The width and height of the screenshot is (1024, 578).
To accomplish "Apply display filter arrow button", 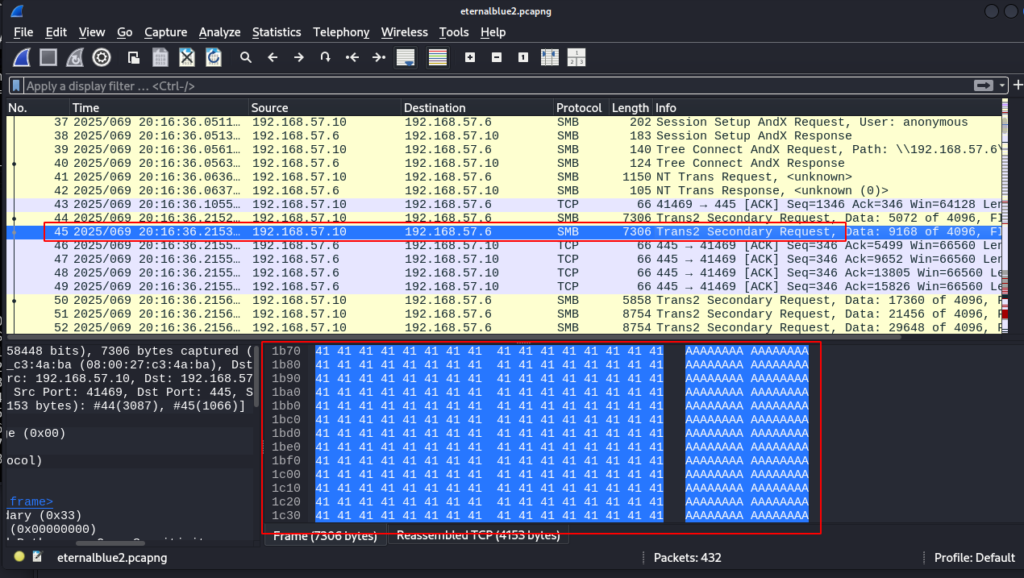I will click(984, 86).
